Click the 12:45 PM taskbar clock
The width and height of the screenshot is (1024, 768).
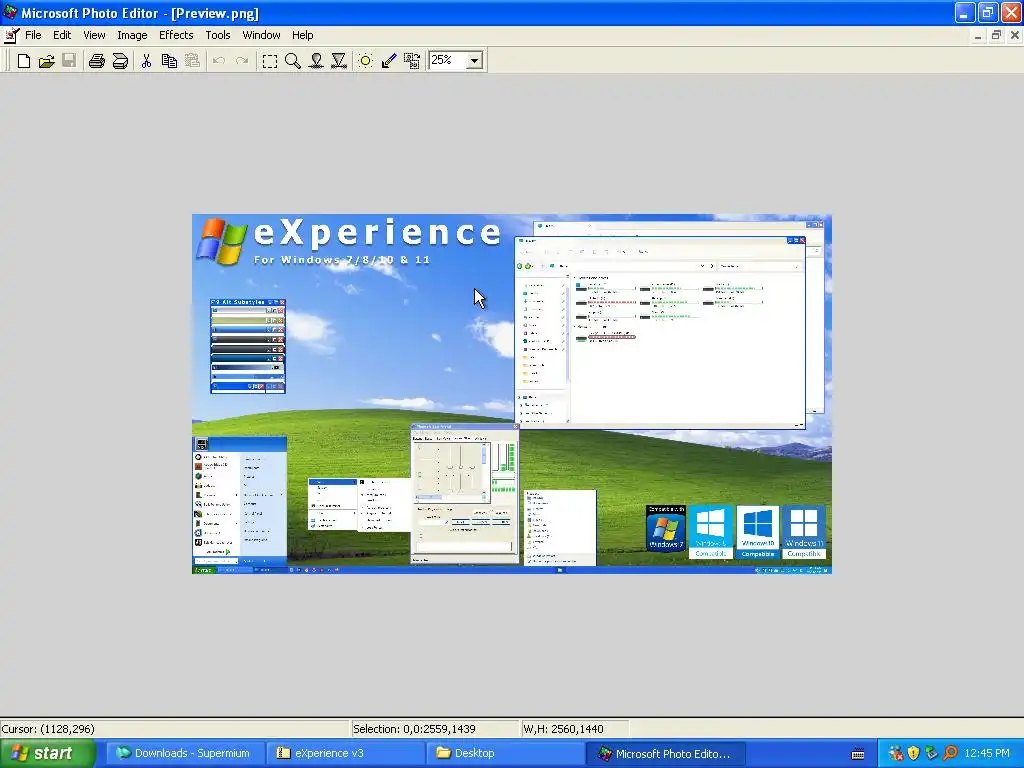[x=987, y=754]
